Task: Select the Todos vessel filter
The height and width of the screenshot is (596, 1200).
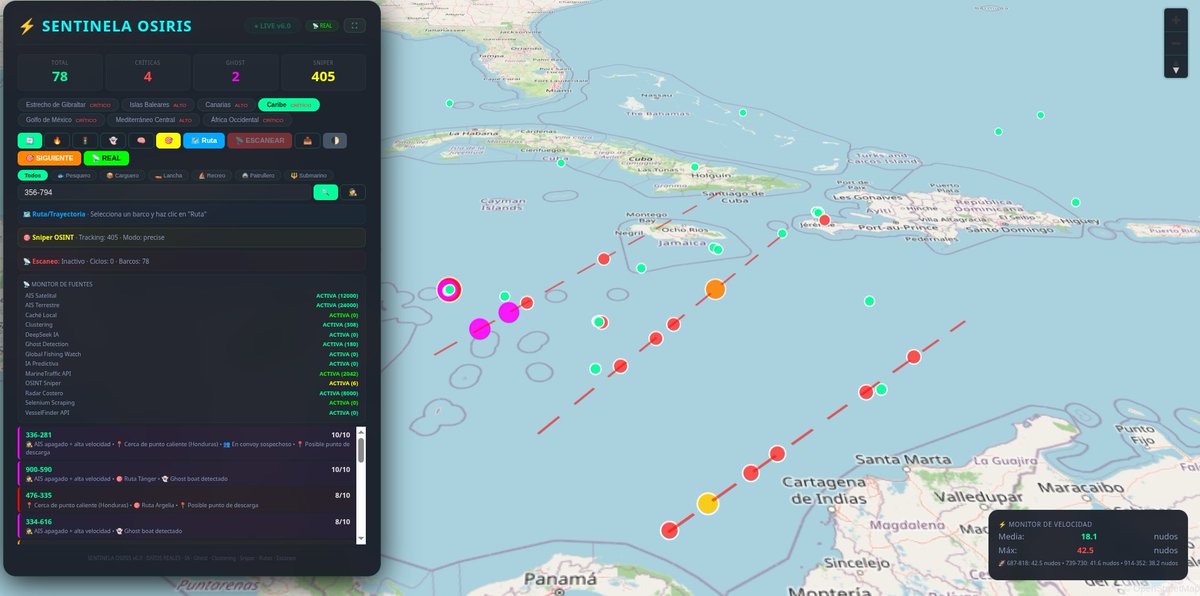Action: point(33,175)
